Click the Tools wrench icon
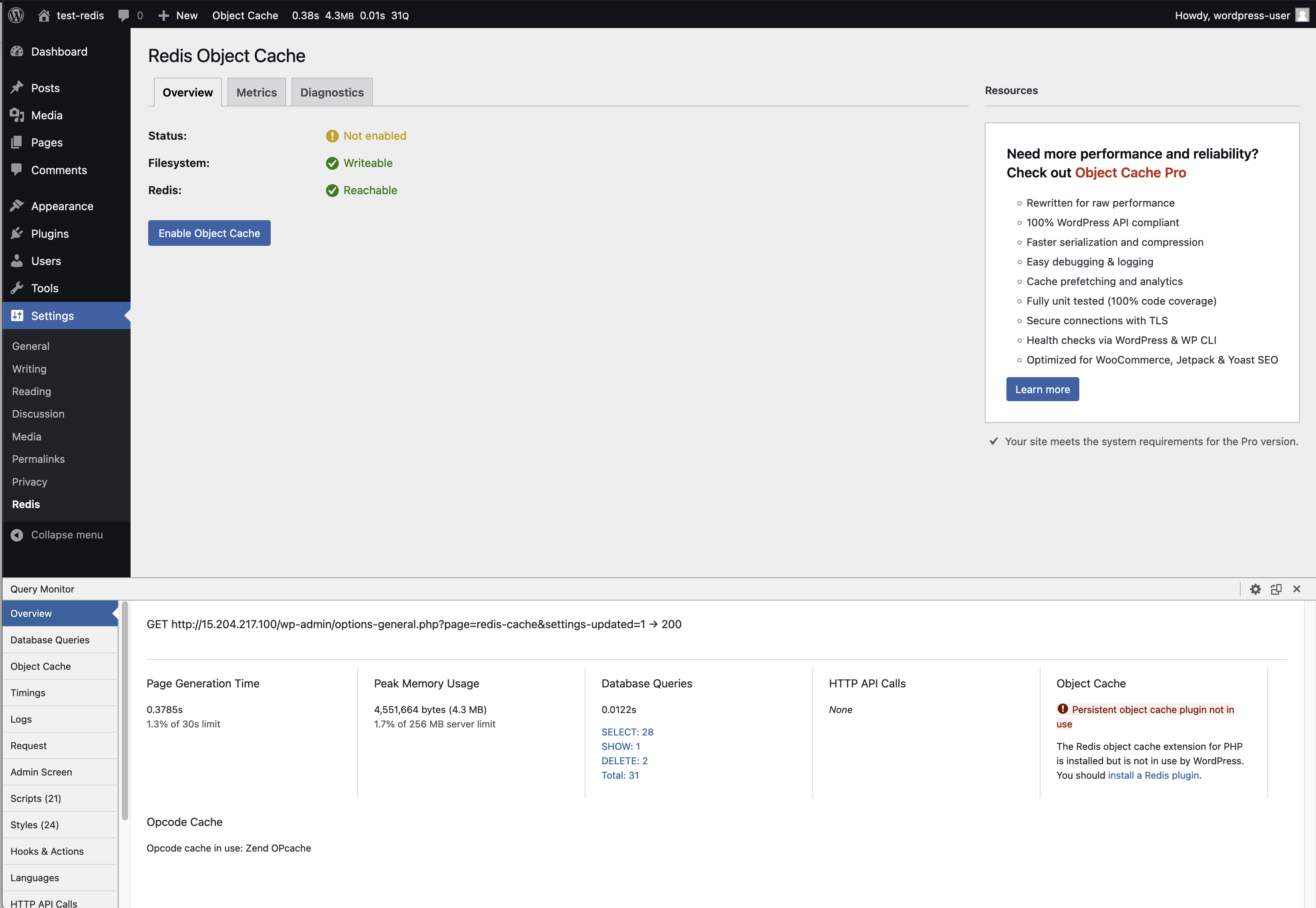This screenshot has height=908, width=1316. (17, 288)
